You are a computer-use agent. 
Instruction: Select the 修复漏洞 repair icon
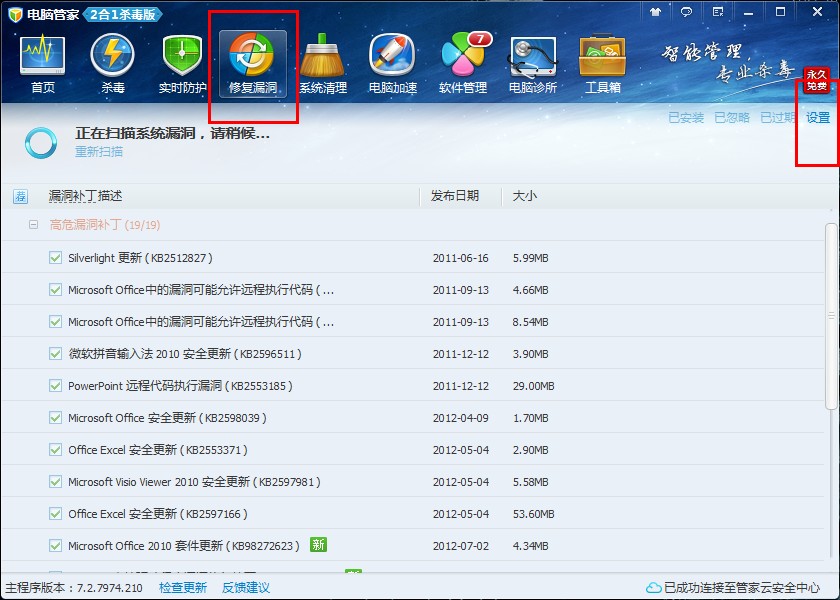(252, 64)
